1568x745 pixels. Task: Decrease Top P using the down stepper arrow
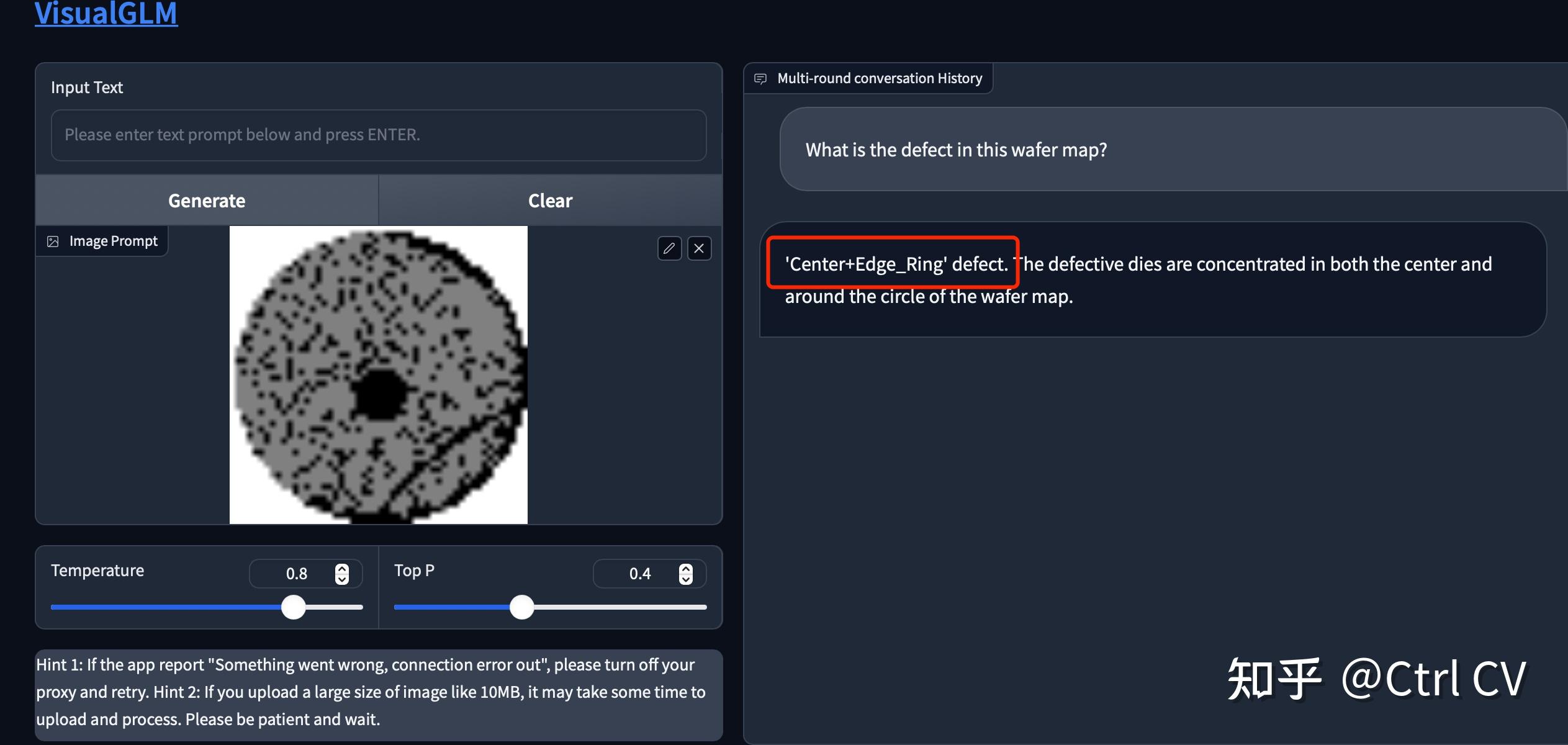pos(685,579)
